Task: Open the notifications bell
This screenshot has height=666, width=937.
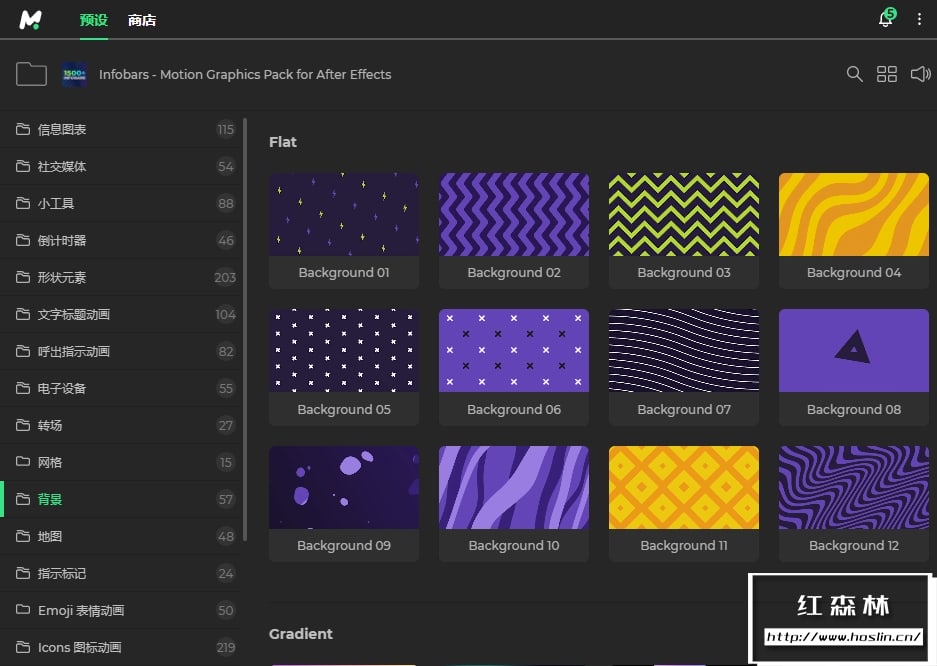Action: coord(886,19)
